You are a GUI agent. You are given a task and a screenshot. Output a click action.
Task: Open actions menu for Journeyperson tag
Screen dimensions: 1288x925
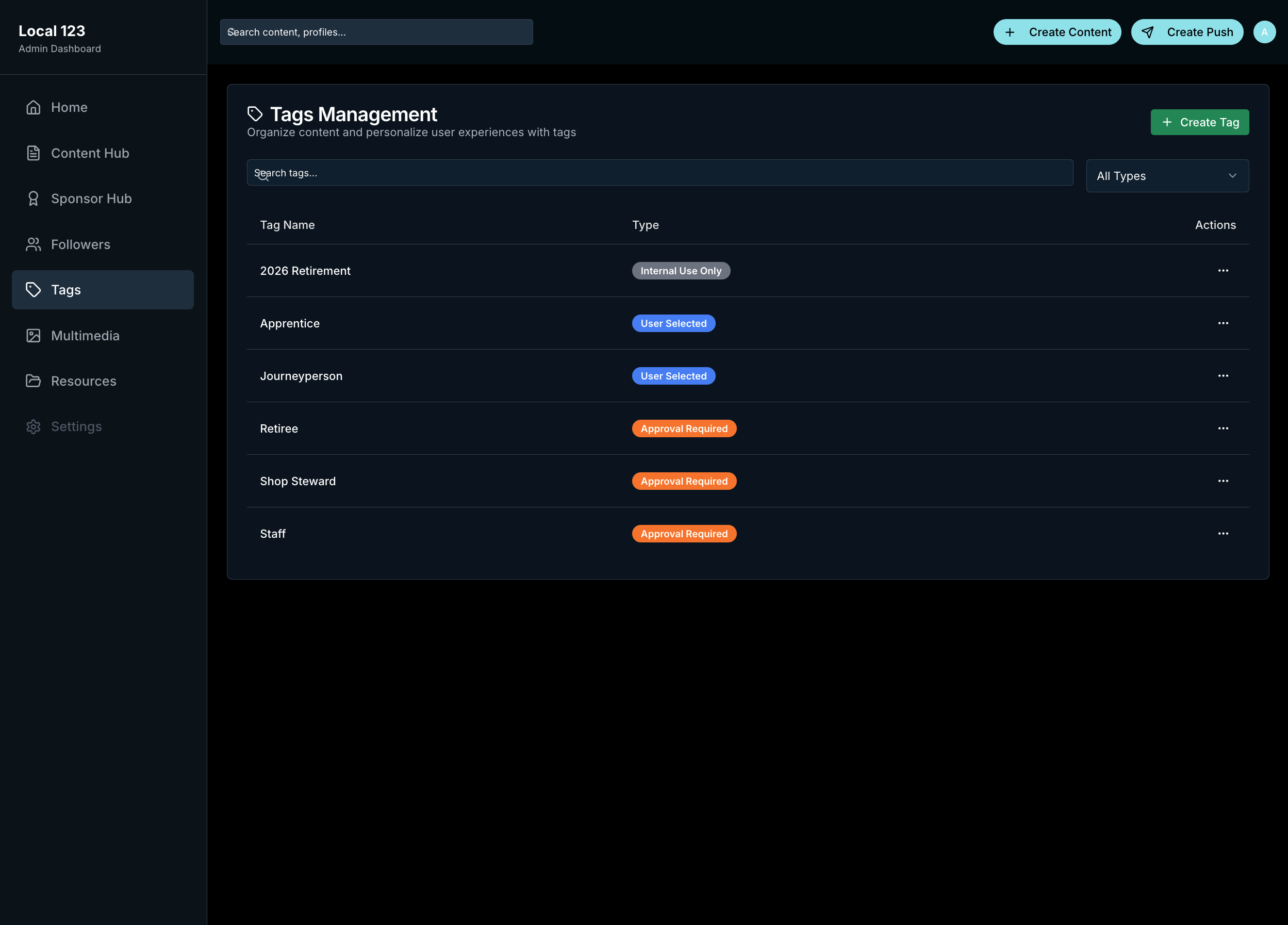click(x=1223, y=375)
